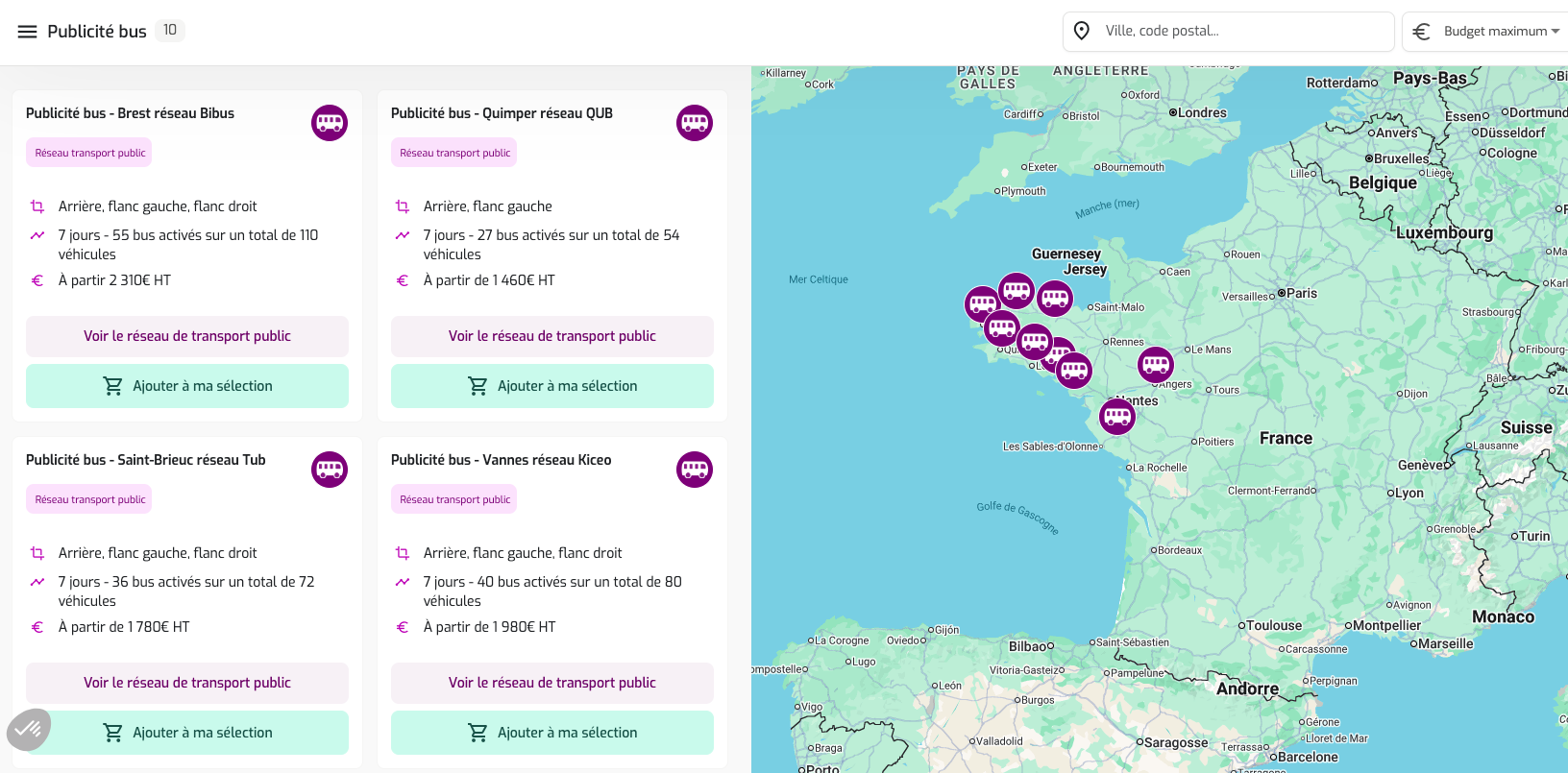The height and width of the screenshot is (773, 1568).
Task: View the Brest public transport network
Action: [187, 336]
